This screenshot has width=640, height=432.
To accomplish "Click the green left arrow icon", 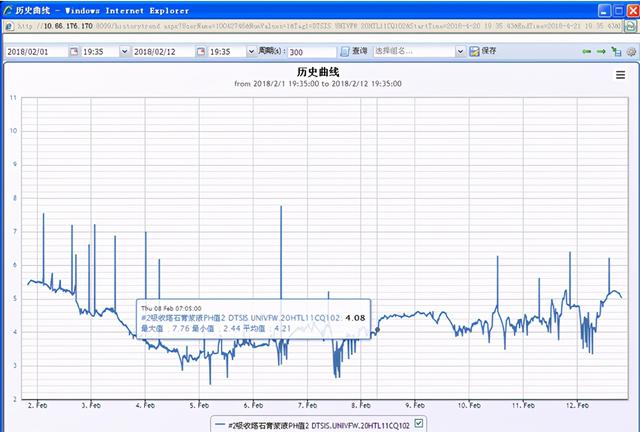I will pyautogui.click(x=587, y=51).
